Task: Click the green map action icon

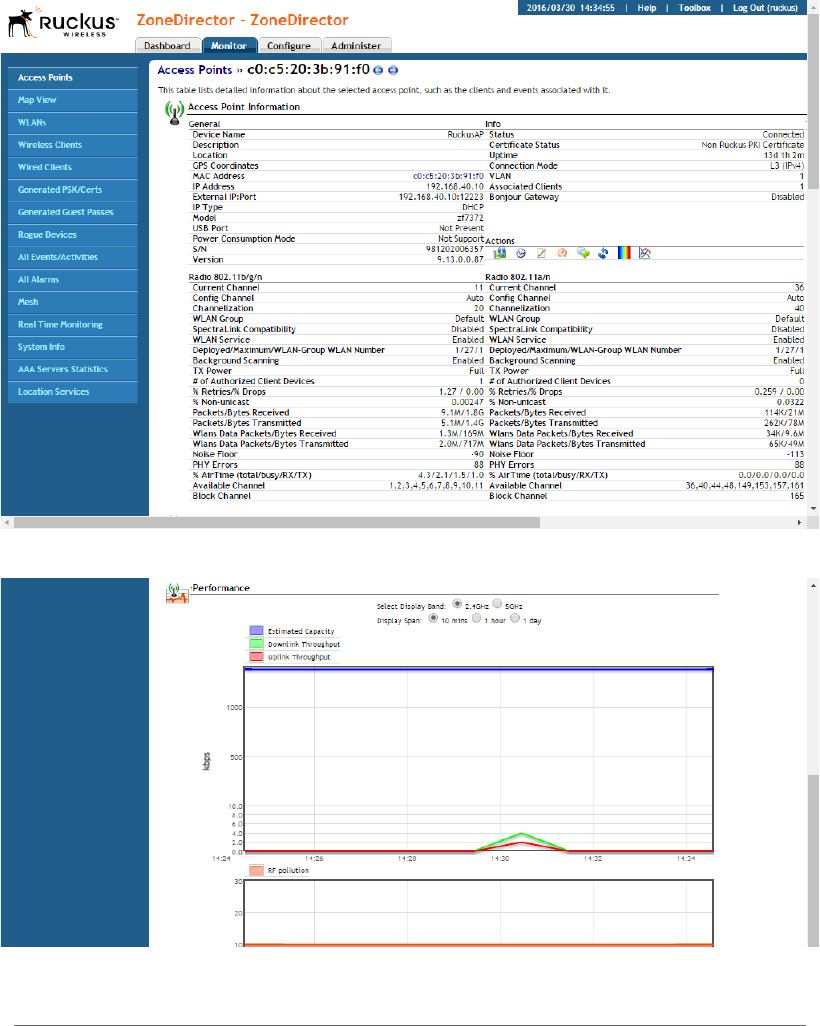Action: pyautogui.click(x=499, y=253)
